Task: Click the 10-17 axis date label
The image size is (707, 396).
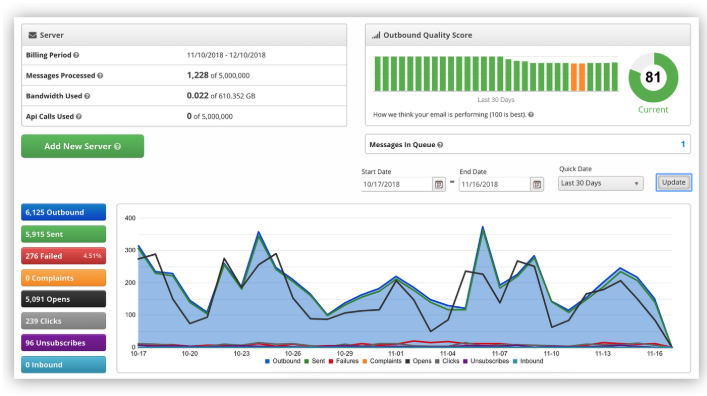Action: [138, 354]
